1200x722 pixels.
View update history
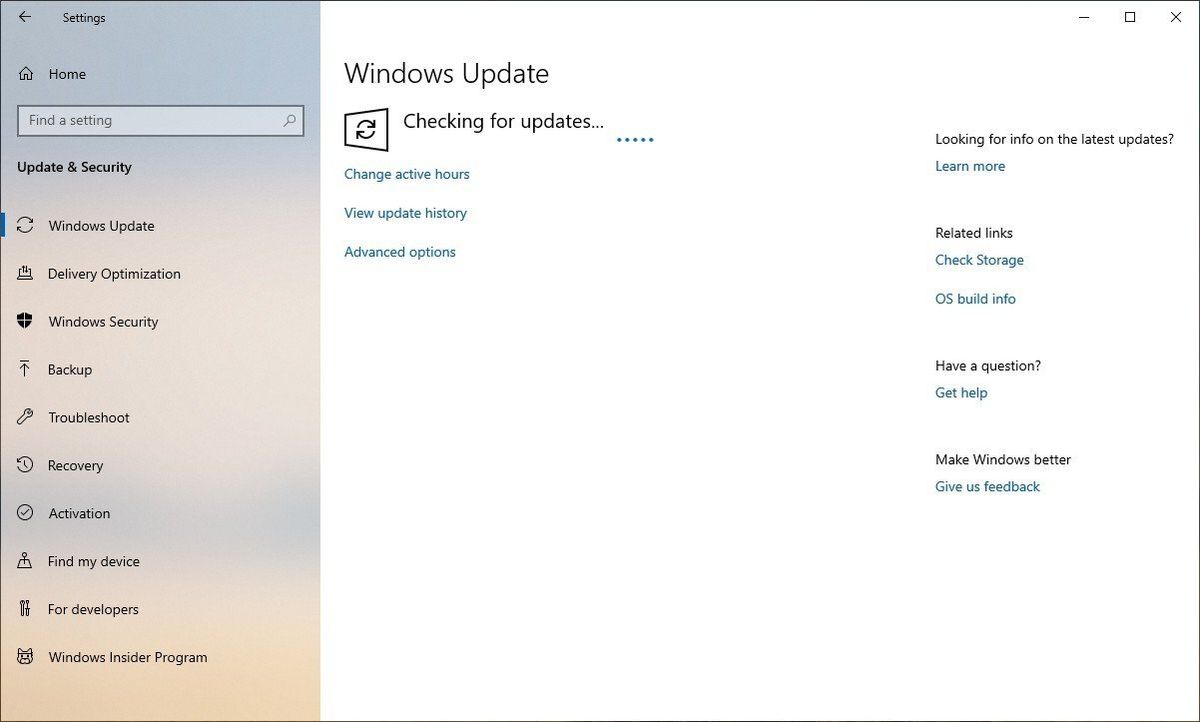(x=405, y=212)
